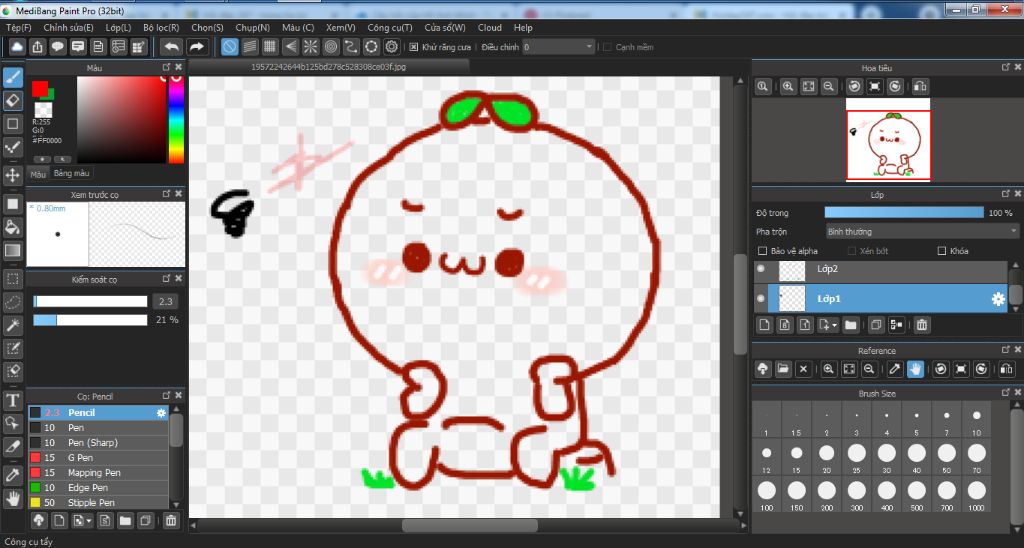
Task: Click the red foreground color swatch
Action: 39,89
